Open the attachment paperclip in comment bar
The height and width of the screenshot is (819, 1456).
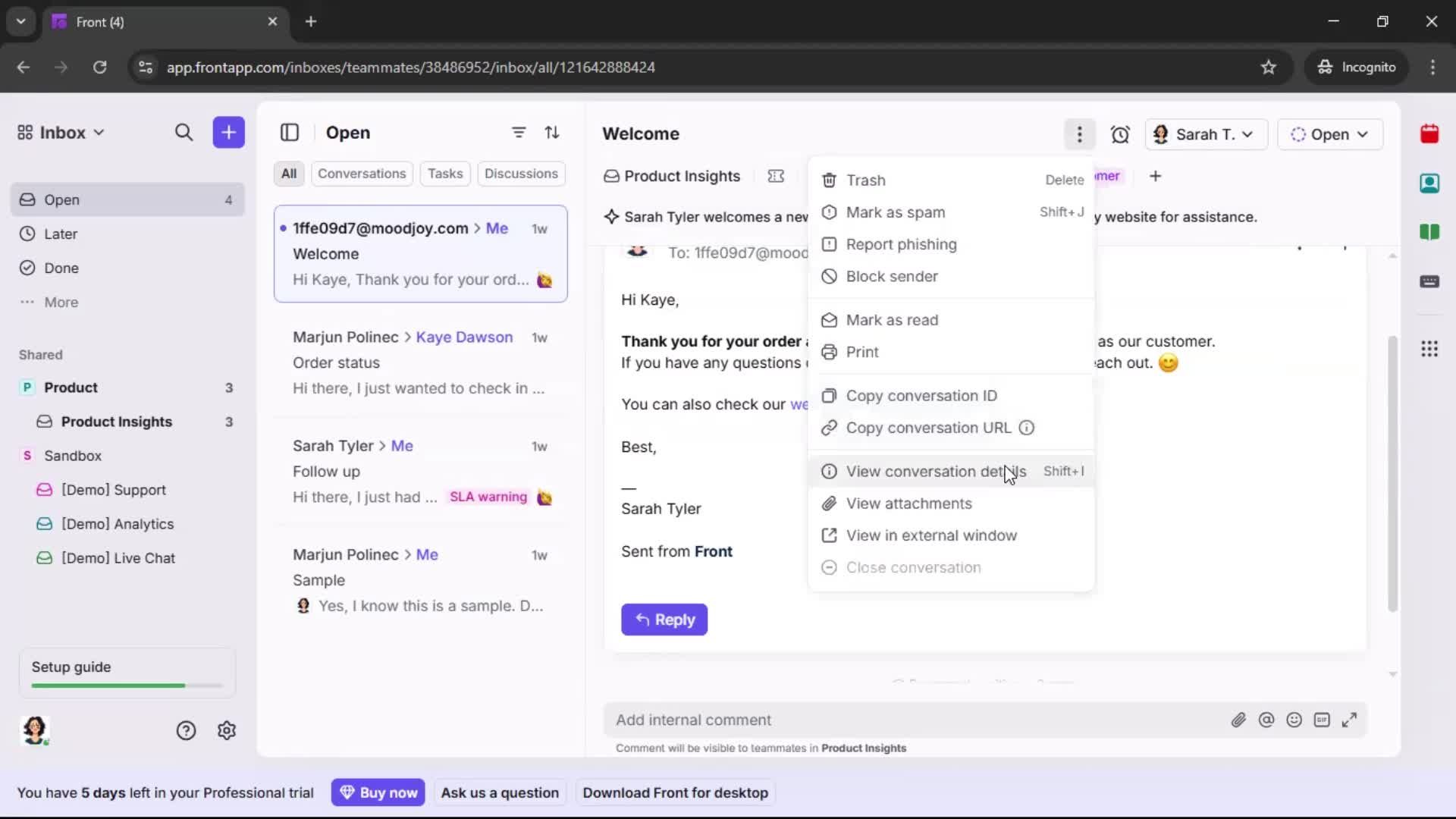[1239, 720]
